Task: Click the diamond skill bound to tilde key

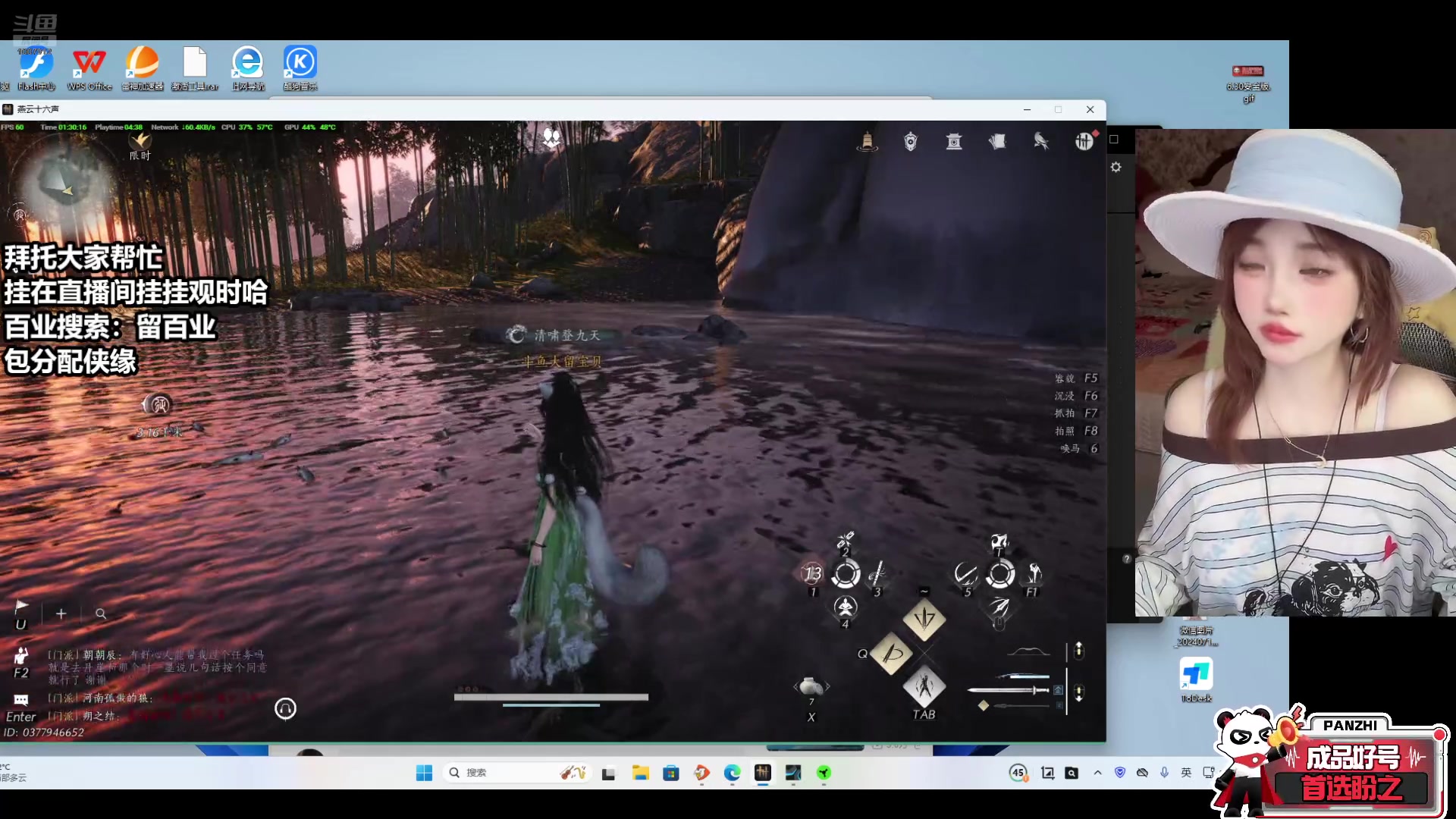Action: coord(924,620)
